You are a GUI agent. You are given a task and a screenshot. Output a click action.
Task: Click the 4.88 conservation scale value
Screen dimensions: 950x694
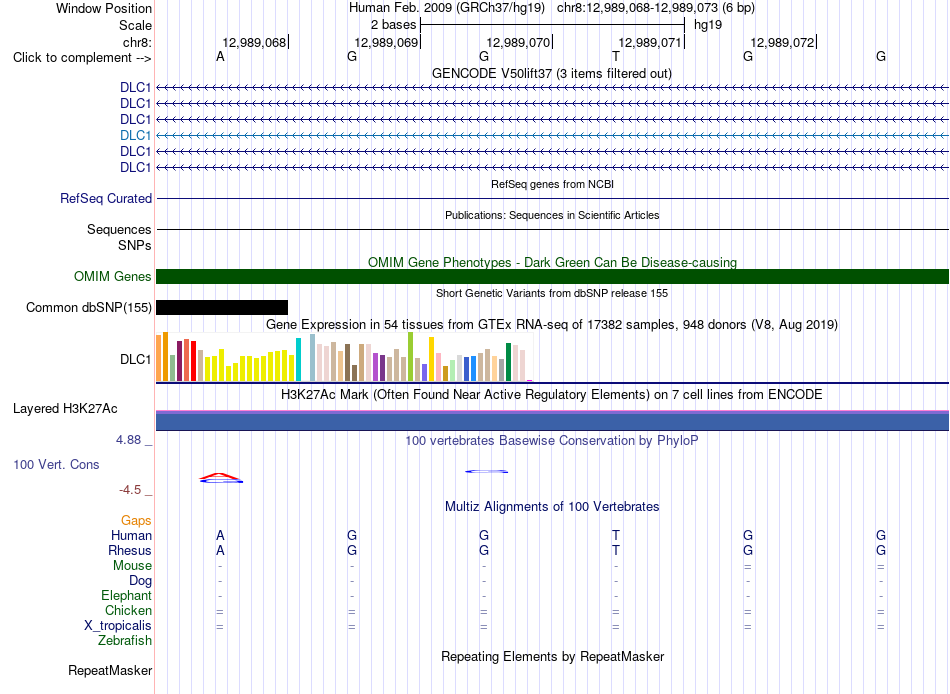(128, 440)
